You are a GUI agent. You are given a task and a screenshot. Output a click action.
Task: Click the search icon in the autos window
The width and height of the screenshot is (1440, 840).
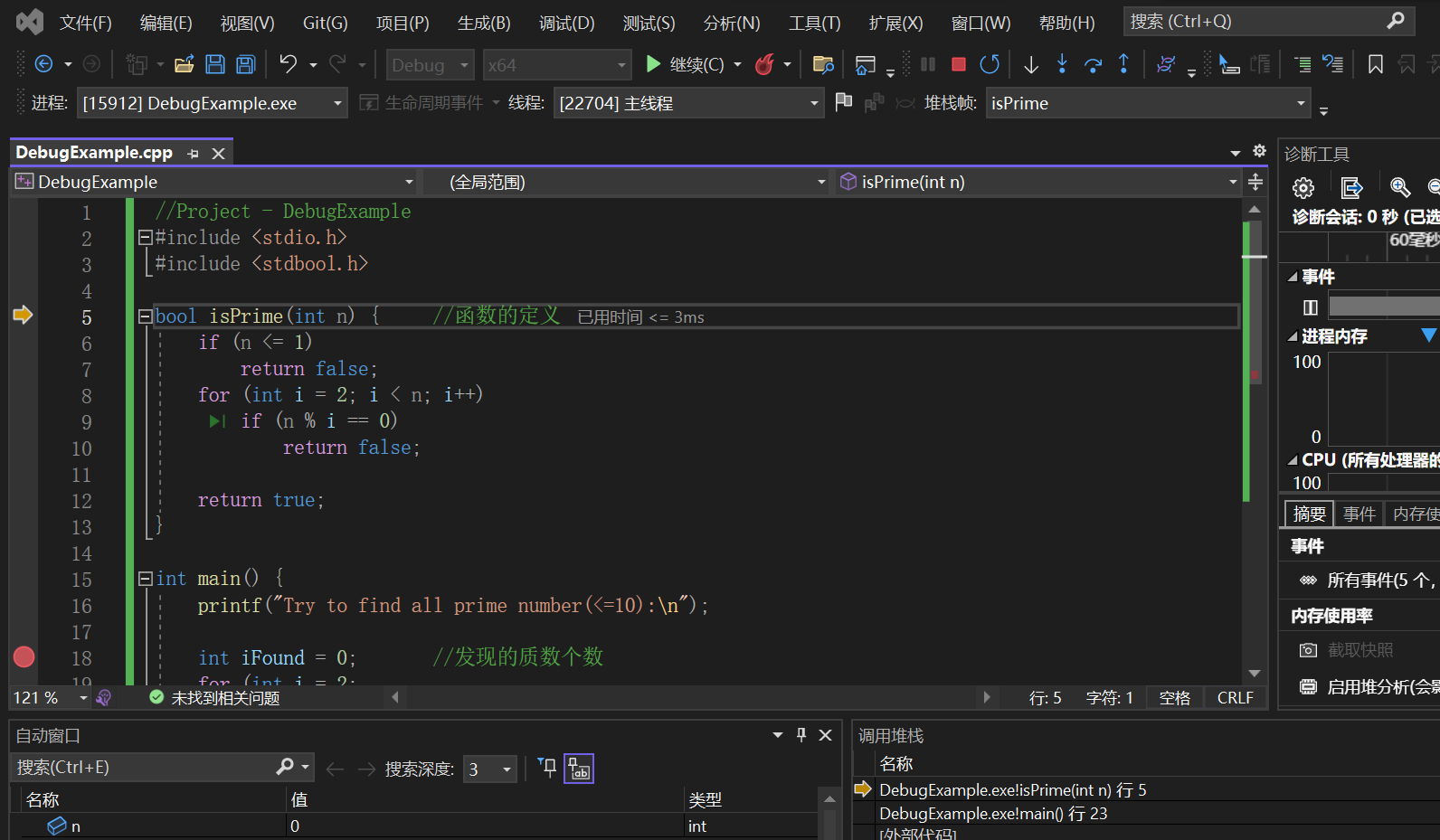coord(285,767)
